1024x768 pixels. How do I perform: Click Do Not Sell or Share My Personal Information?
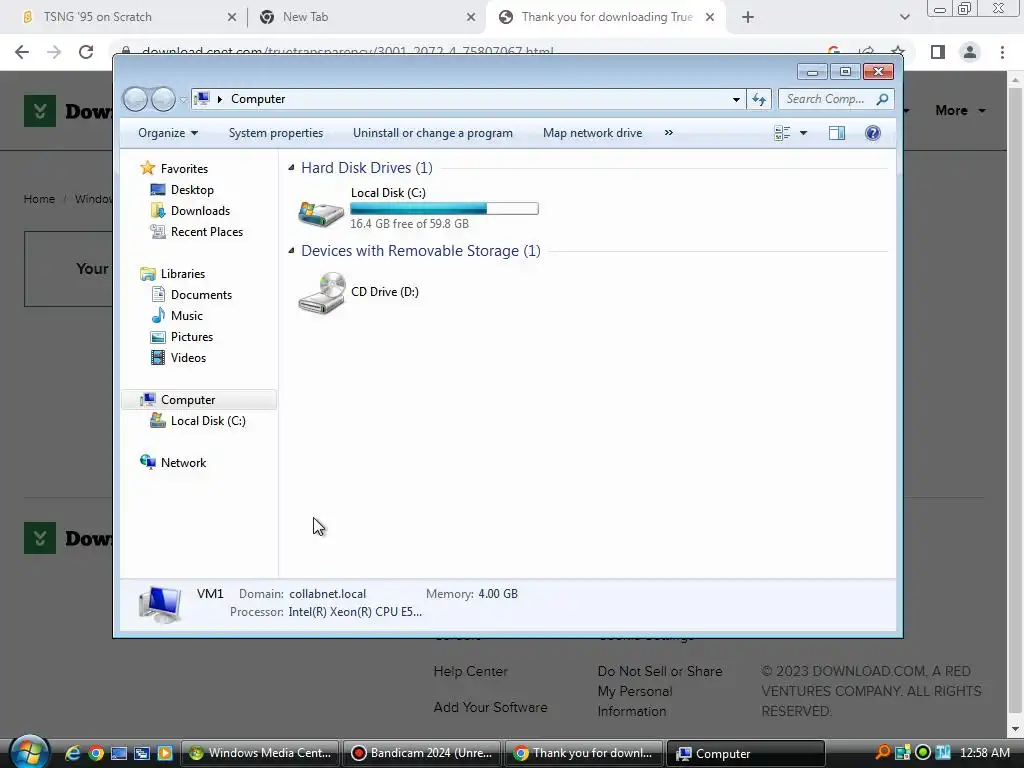pos(660,691)
